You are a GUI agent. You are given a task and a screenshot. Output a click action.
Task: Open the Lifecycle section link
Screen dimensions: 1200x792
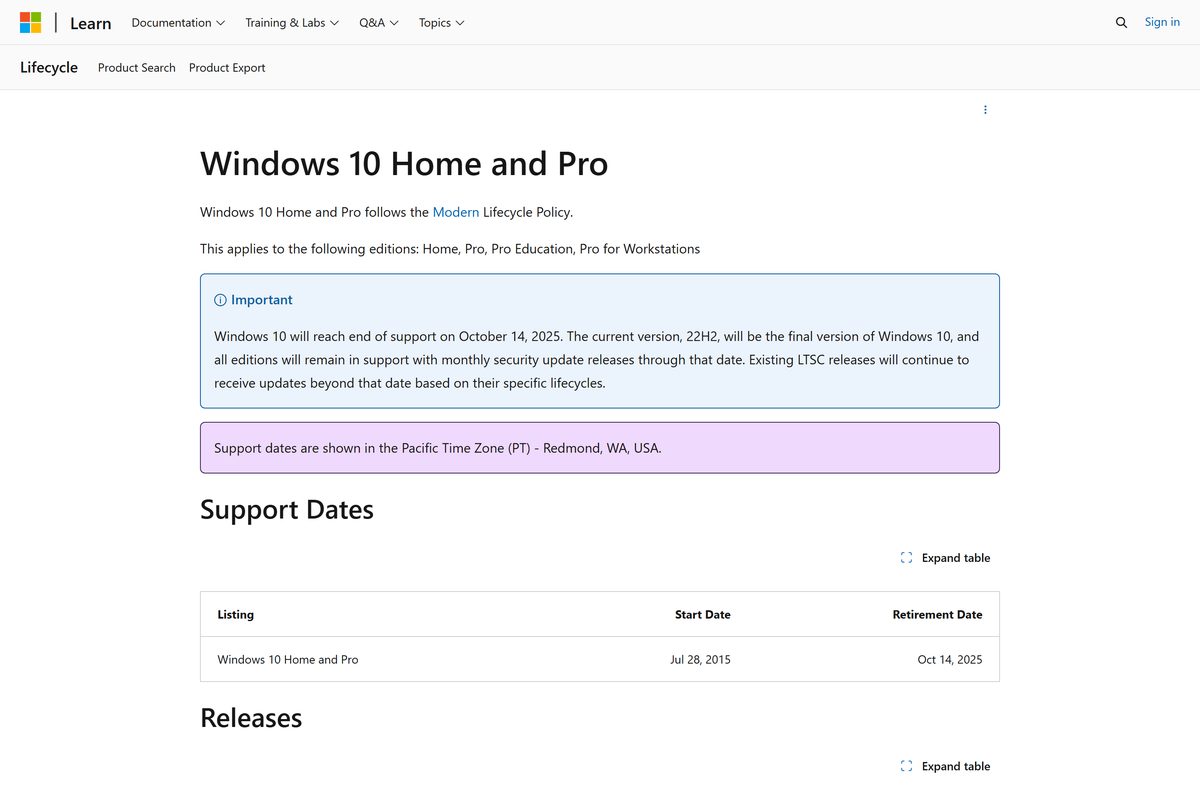(49, 67)
